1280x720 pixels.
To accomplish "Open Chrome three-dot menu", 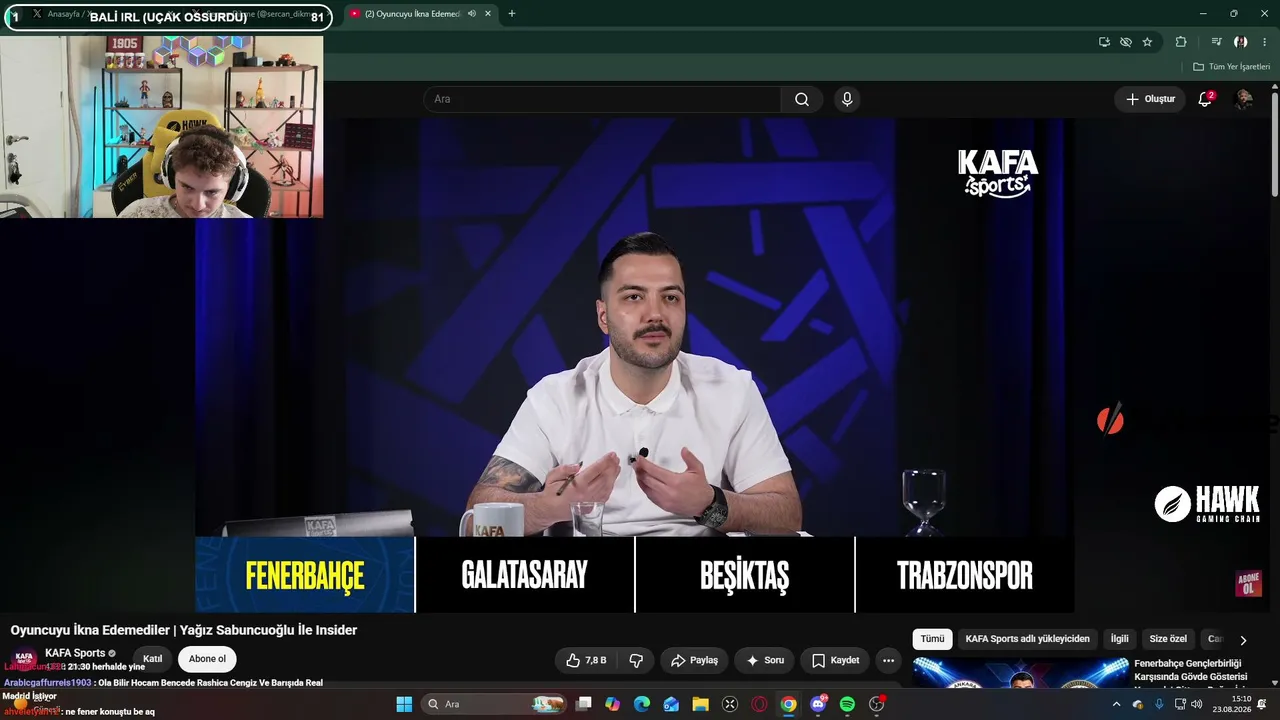I will tap(1264, 42).
